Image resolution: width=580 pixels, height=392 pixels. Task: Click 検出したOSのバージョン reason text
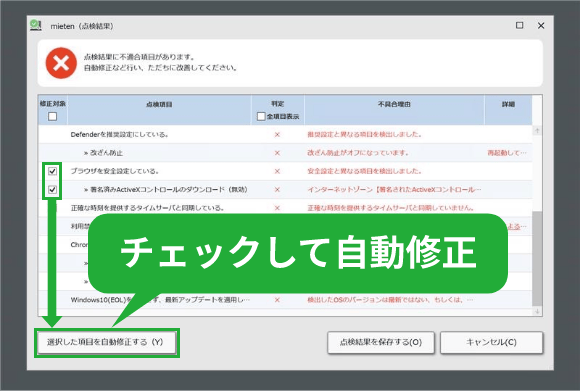tap(390, 300)
